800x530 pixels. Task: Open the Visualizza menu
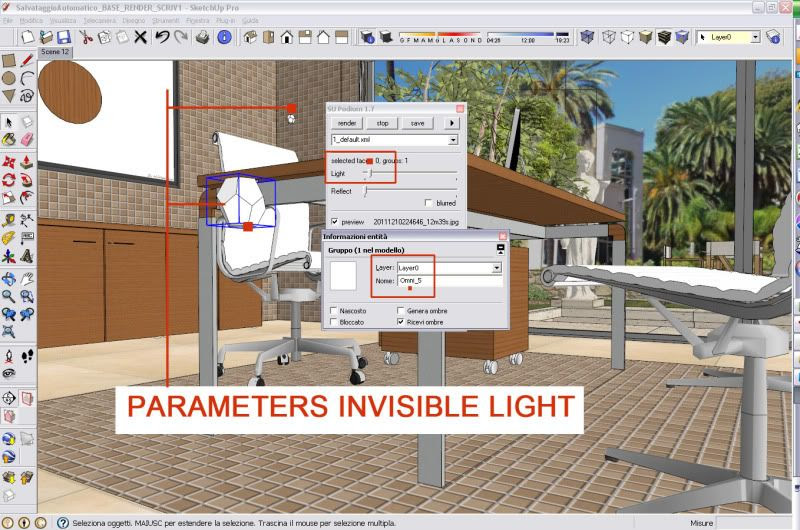(x=63, y=20)
